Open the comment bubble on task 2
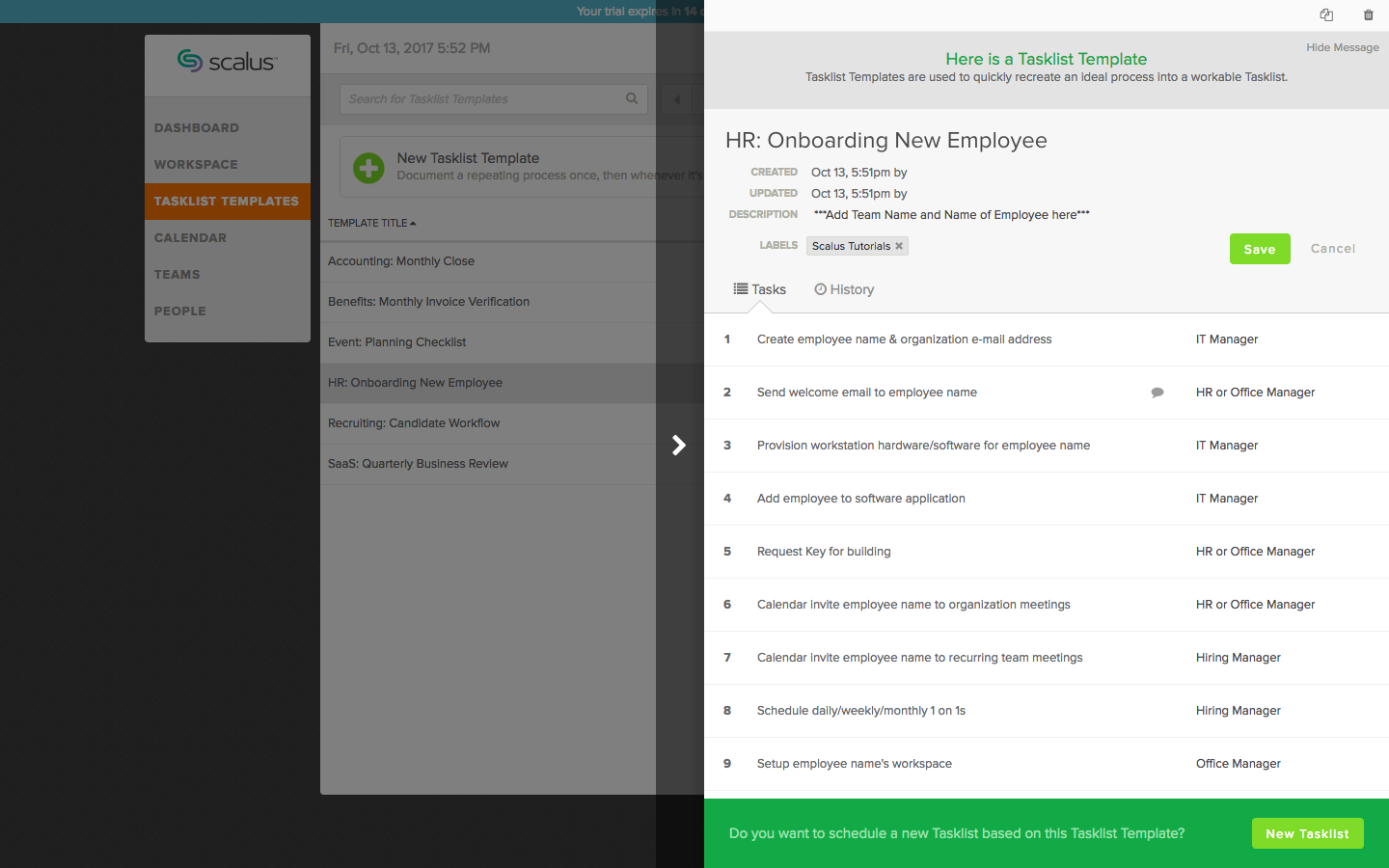This screenshot has height=868, width=1389. click(x=1157, y=393)
